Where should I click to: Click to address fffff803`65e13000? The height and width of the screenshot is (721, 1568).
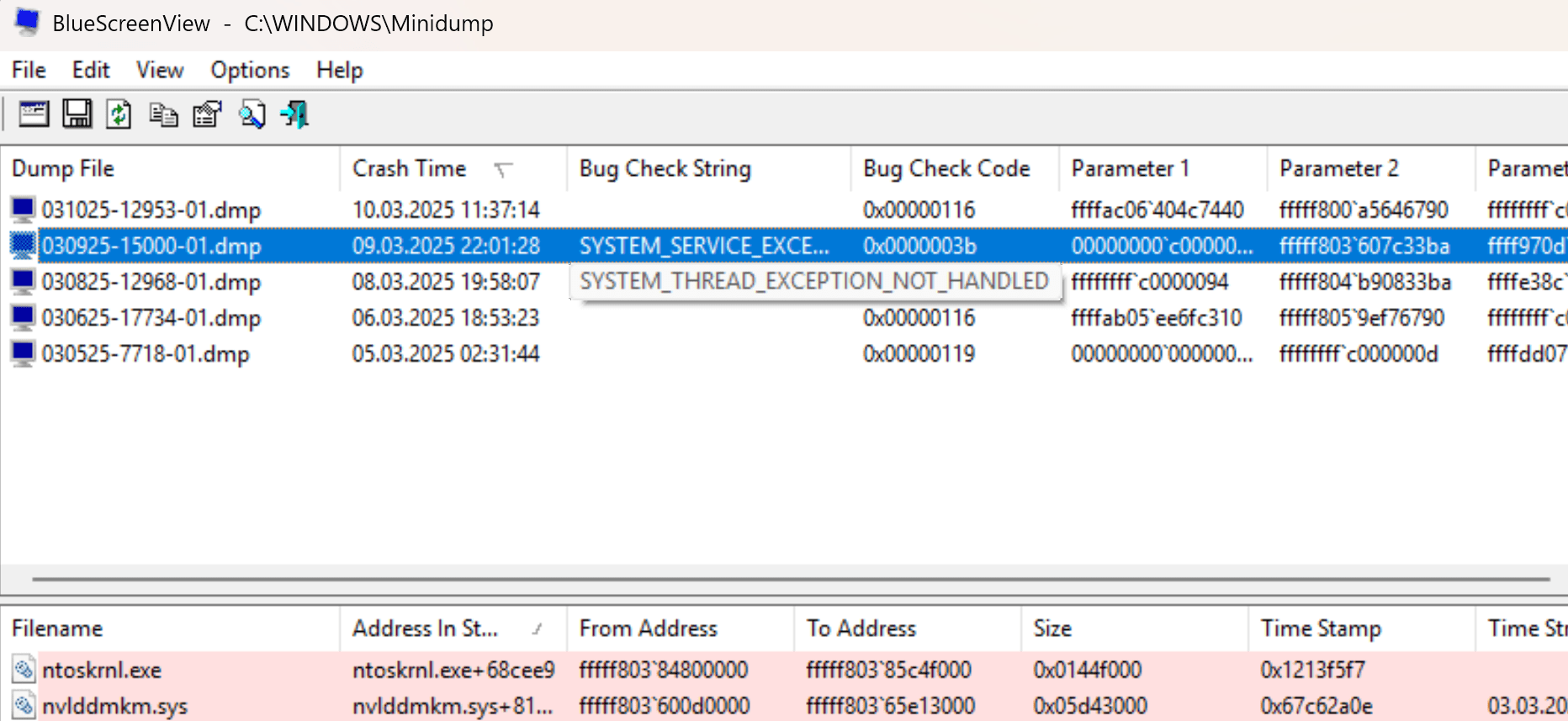click(891, 706)
